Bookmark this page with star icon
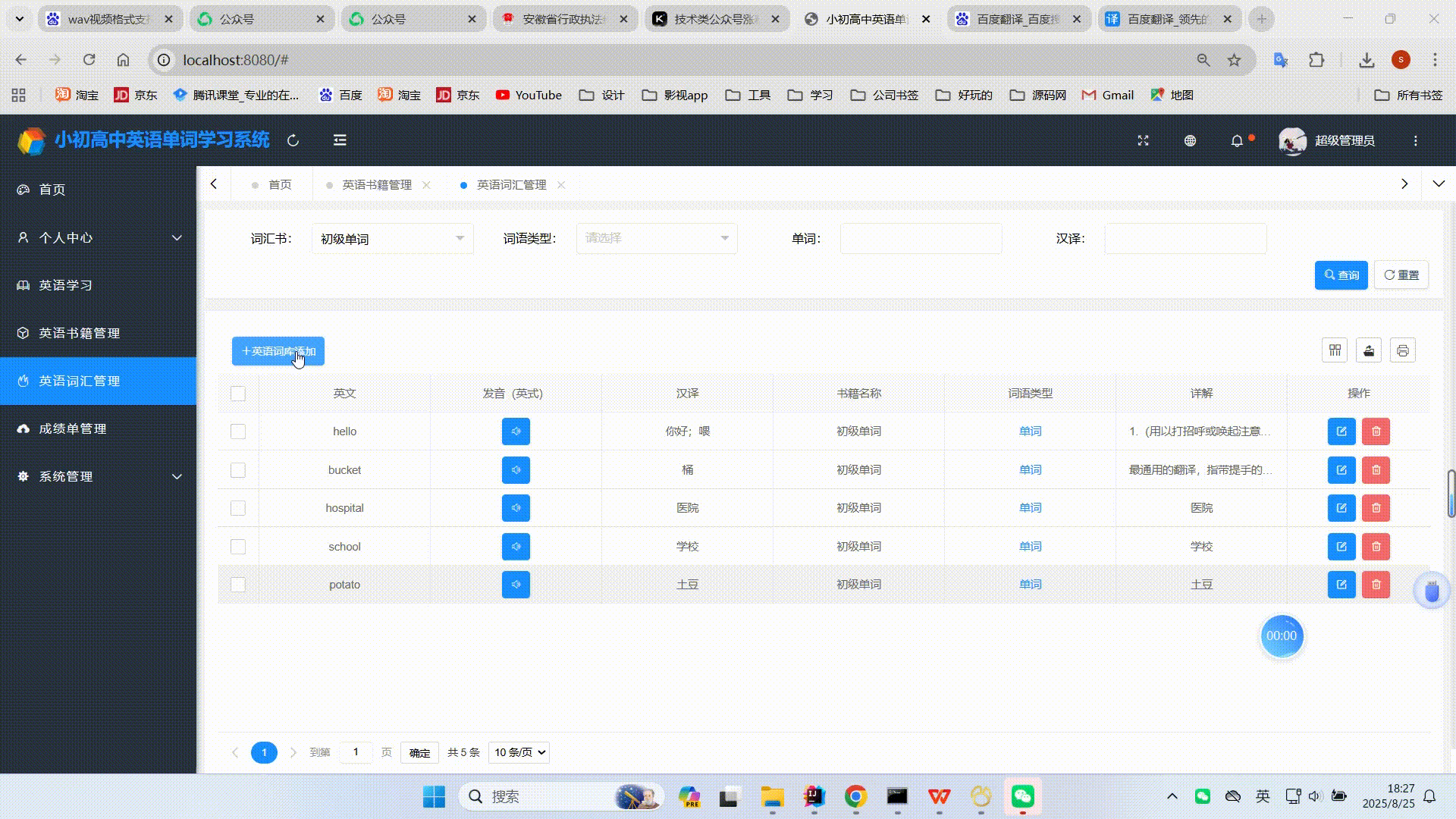This screenshot has height=819, width=1456. (1234, 60)
